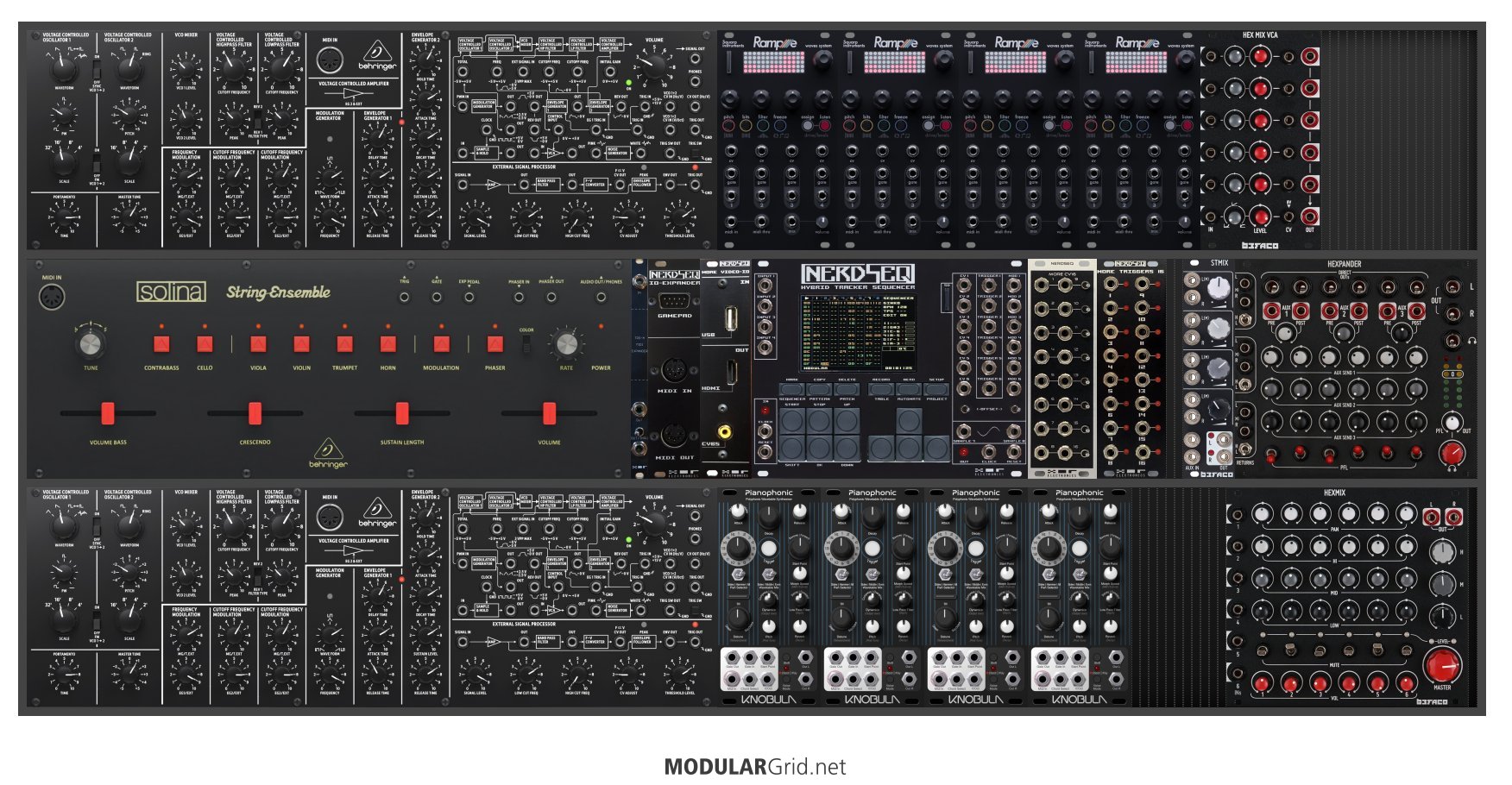Click the Hexmix L output jack
Screen dimensions: 1512x785
1433,517
